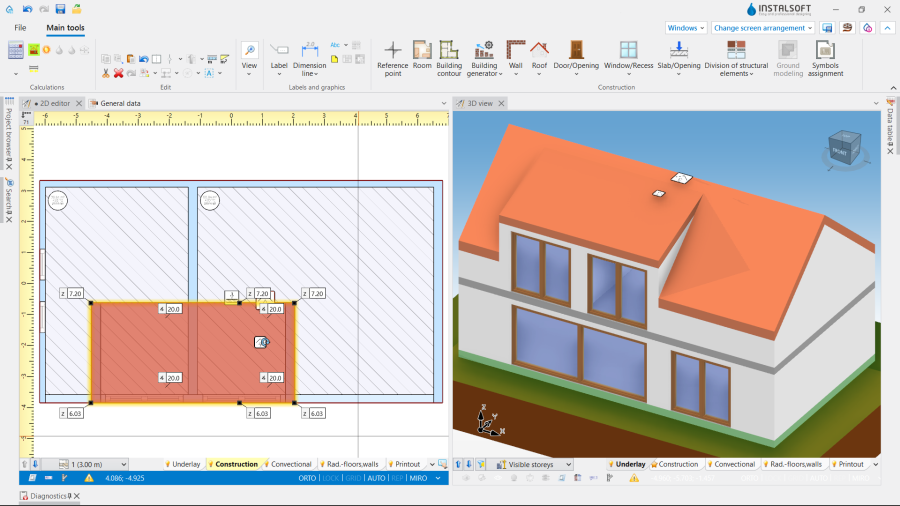Select the Window/Recess tool
Screen dimensions: 900x506
(x=629, y=56)
